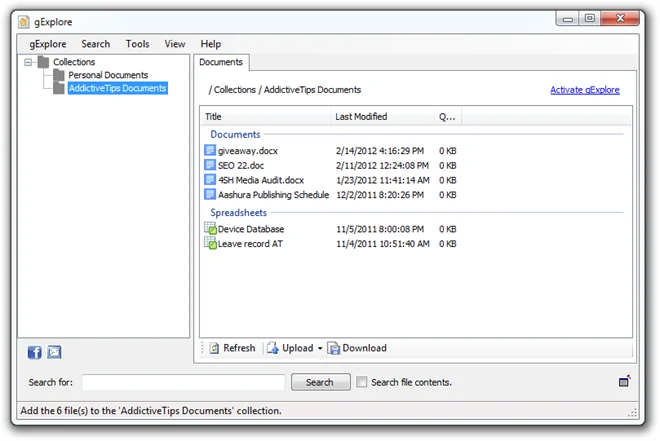The image size is (660, 441).
Task: Click the Leave record AT spreadsheet icon
Action: tap(210, 243)
